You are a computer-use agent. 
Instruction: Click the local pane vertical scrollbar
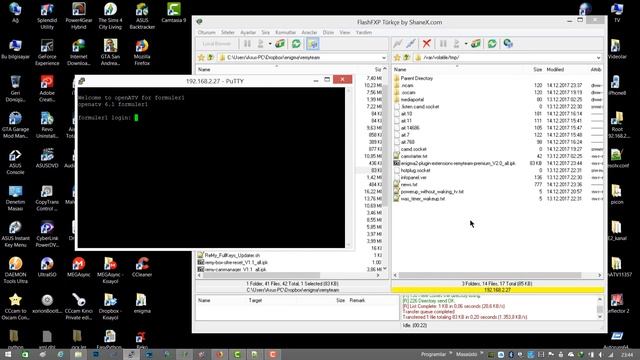coord(385,145)
